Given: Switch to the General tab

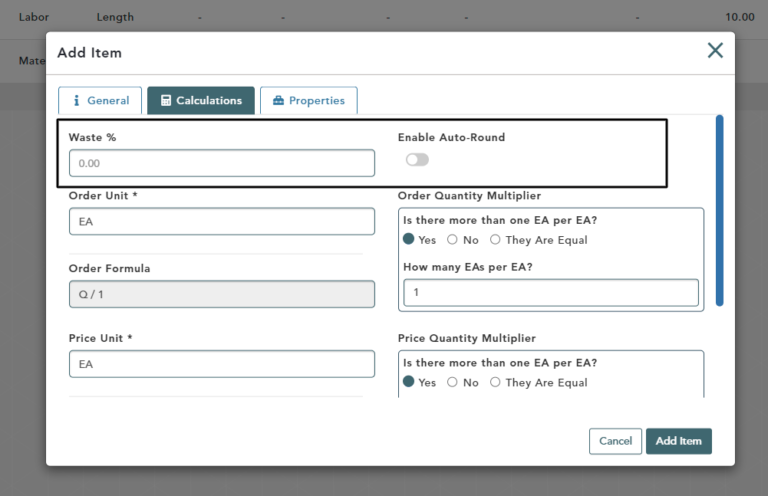Looking at the screenshot, I should click(x=100, y=100).
